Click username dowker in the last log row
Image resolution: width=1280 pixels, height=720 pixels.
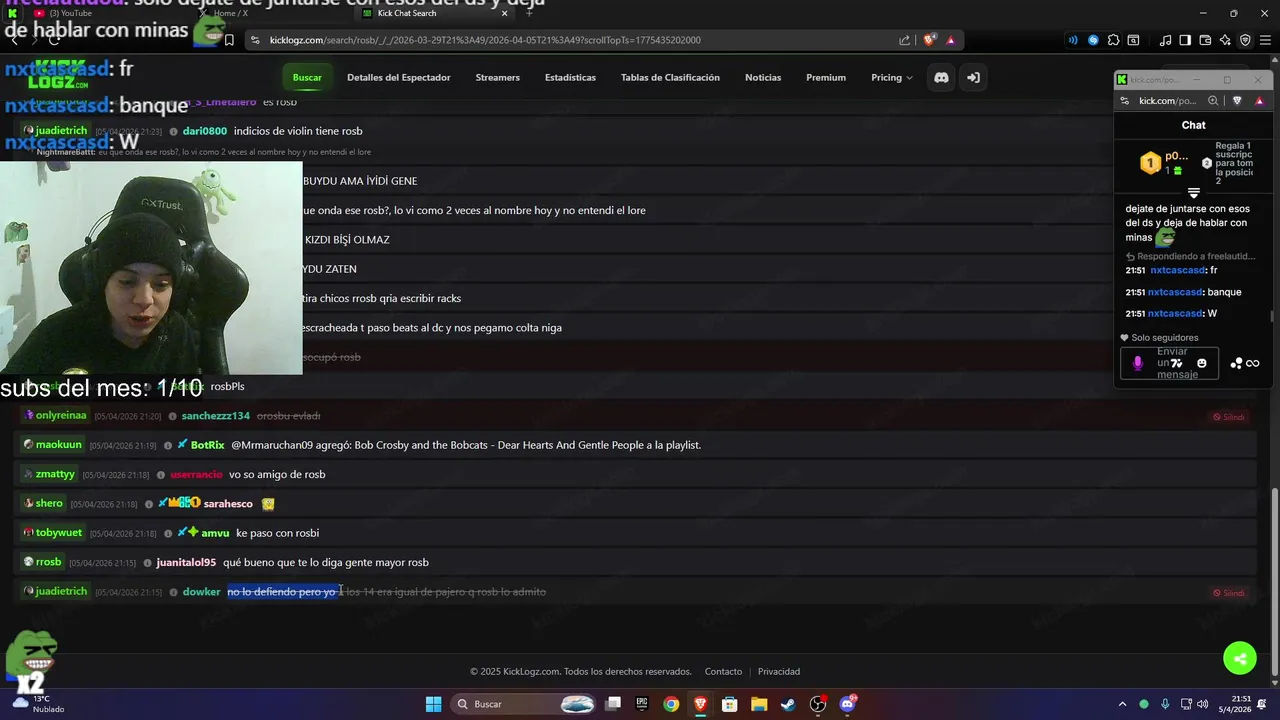click(x=201, y=592)
